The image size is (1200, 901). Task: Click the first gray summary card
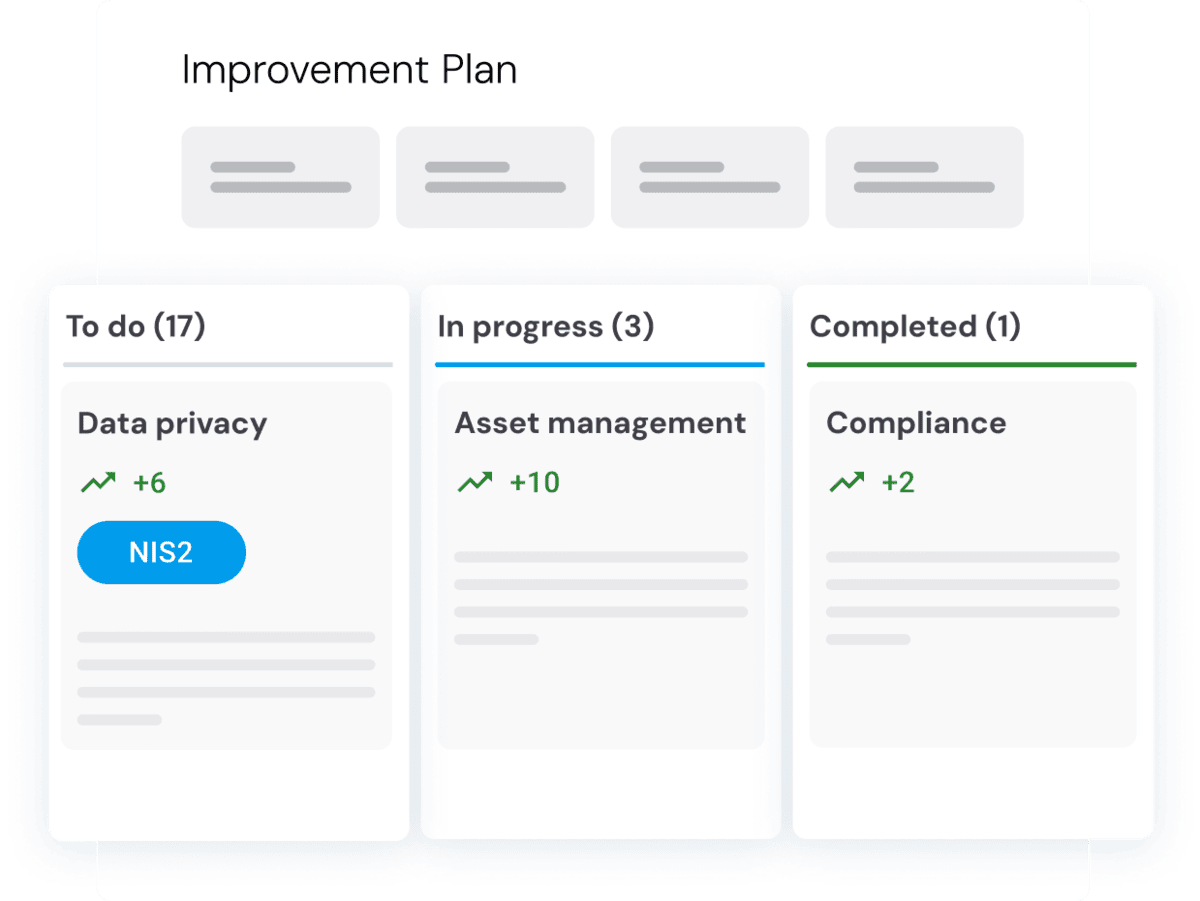280,177
